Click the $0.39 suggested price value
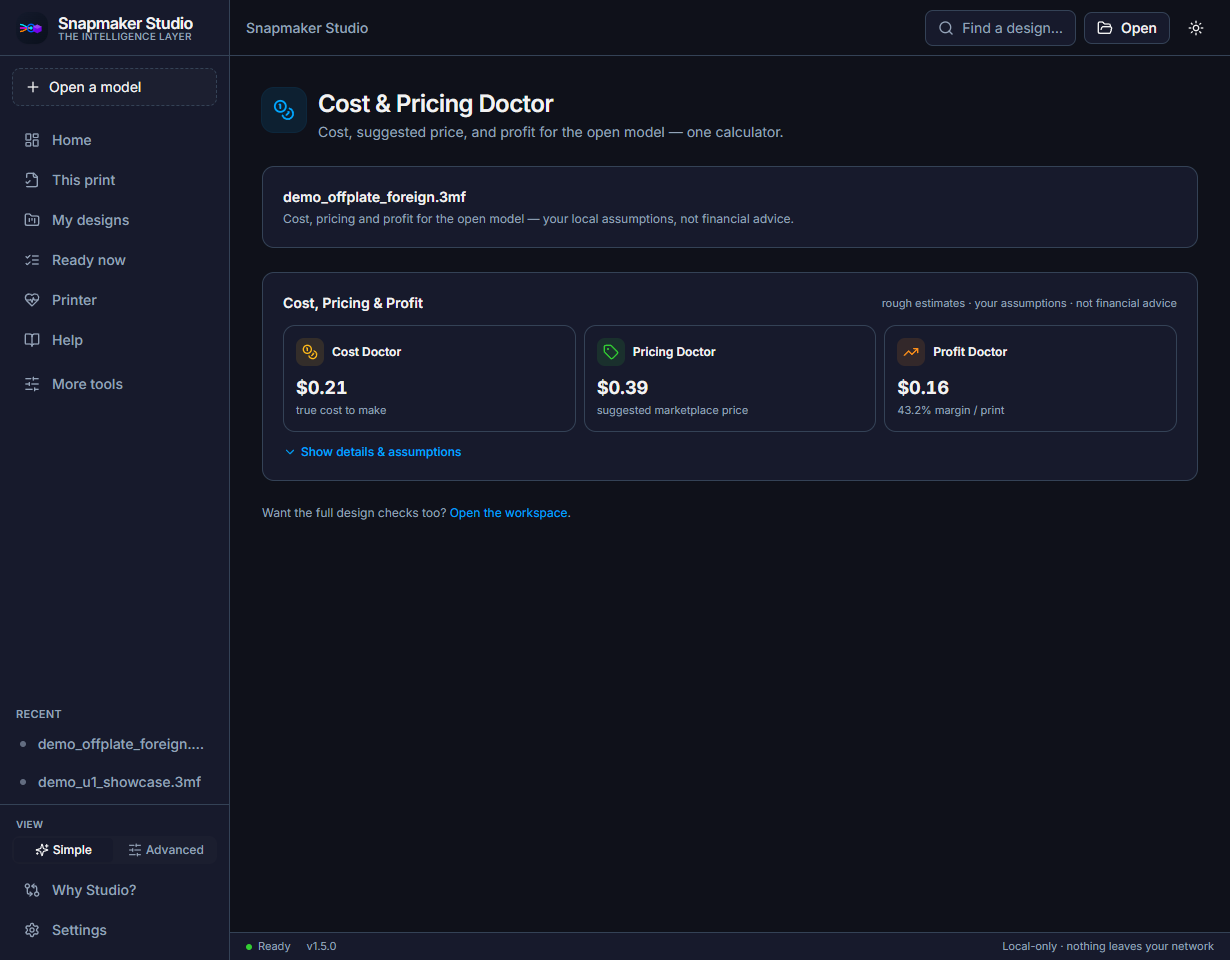Viewport: 1230px width, 960px height. click(623, 387)
